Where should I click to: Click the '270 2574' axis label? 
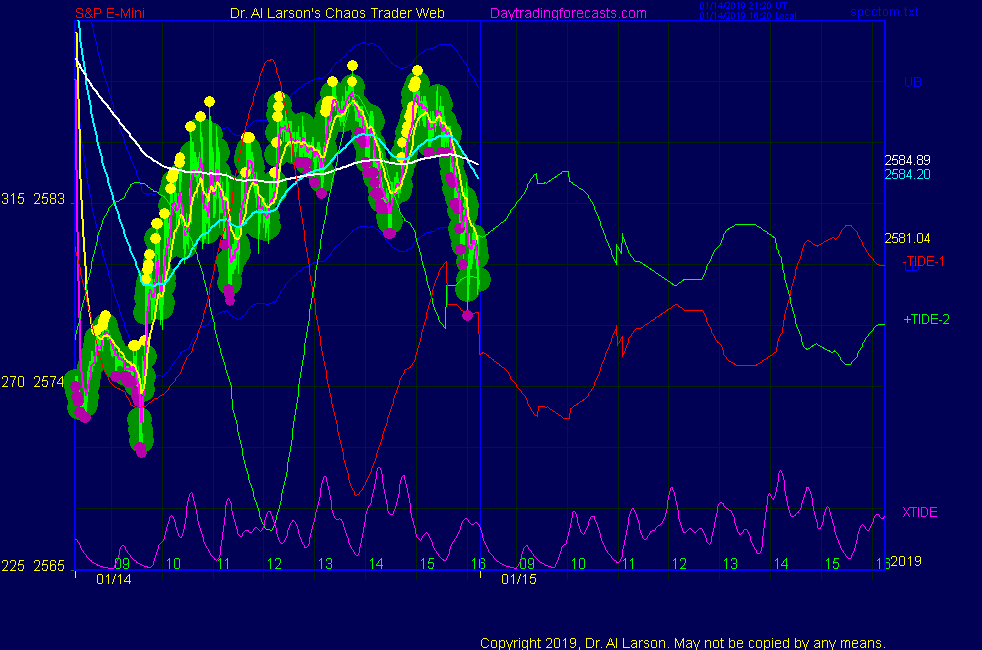pyautogui.click(x=33, y=382)
